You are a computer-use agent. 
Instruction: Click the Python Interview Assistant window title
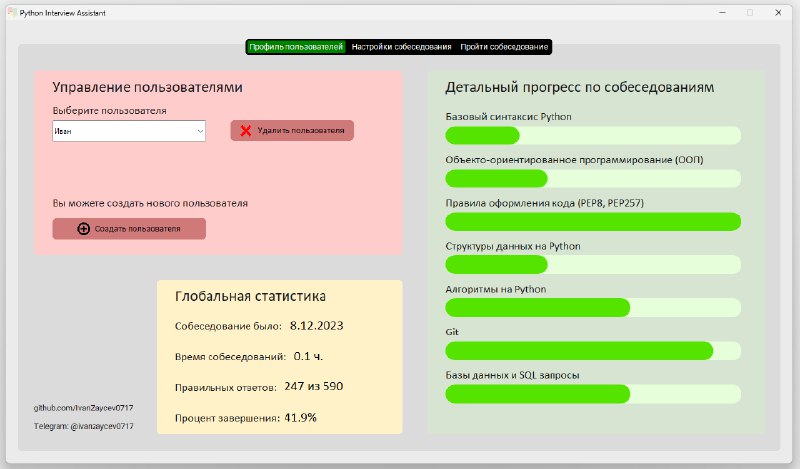pyautogui.click(x=62, y=13)
